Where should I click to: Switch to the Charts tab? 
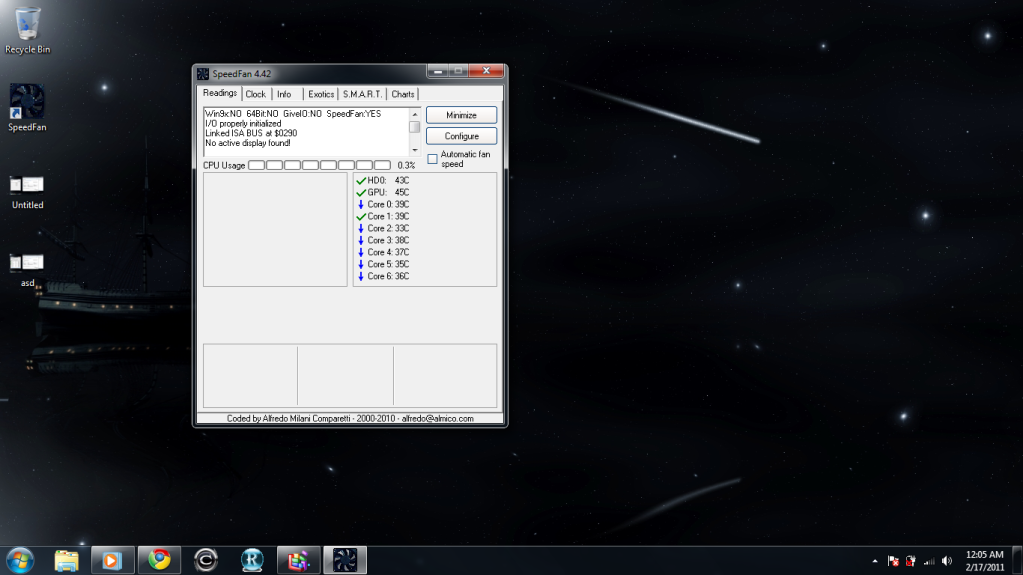(403, 94)
